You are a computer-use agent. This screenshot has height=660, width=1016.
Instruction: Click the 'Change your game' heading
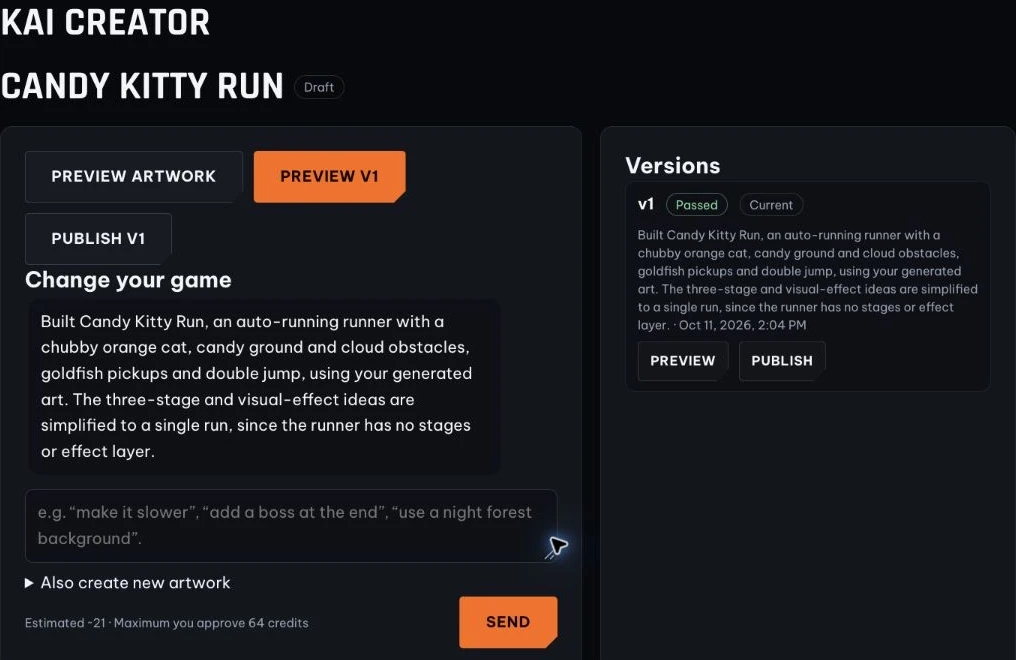tap(128, 280)
